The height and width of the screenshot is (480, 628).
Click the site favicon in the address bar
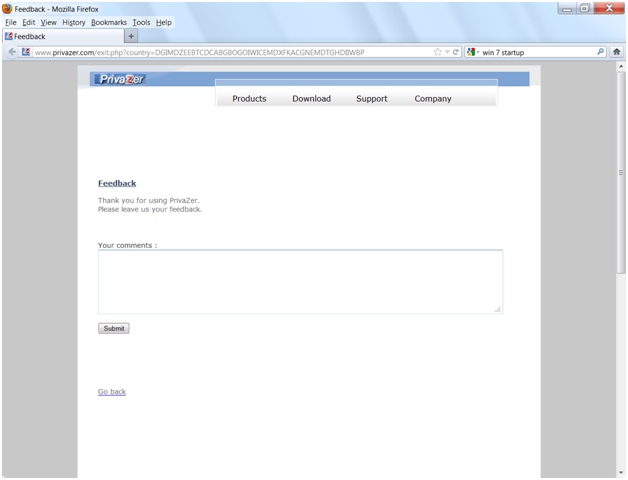26,52
